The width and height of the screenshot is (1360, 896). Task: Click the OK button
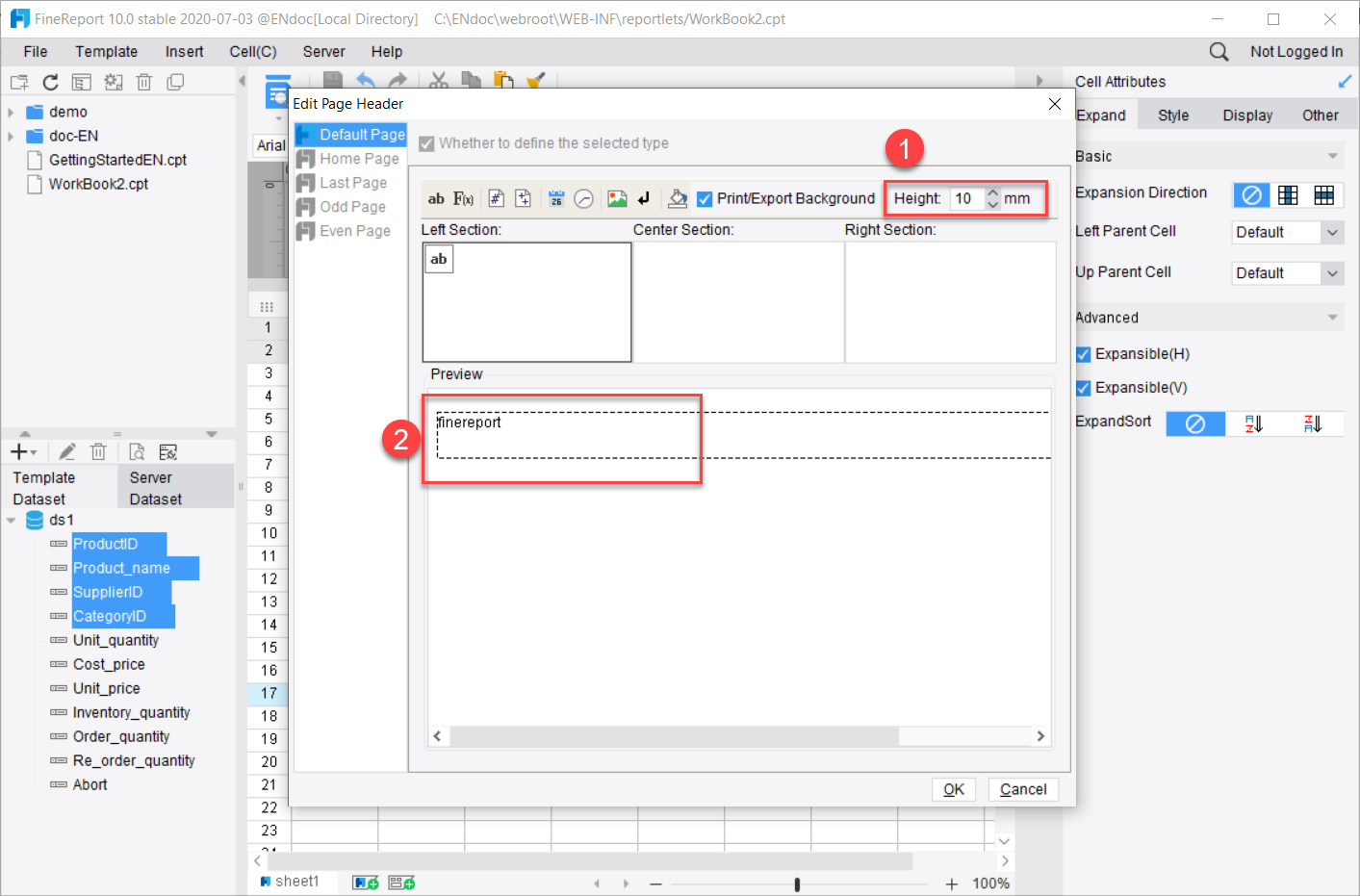click(953, 788)
